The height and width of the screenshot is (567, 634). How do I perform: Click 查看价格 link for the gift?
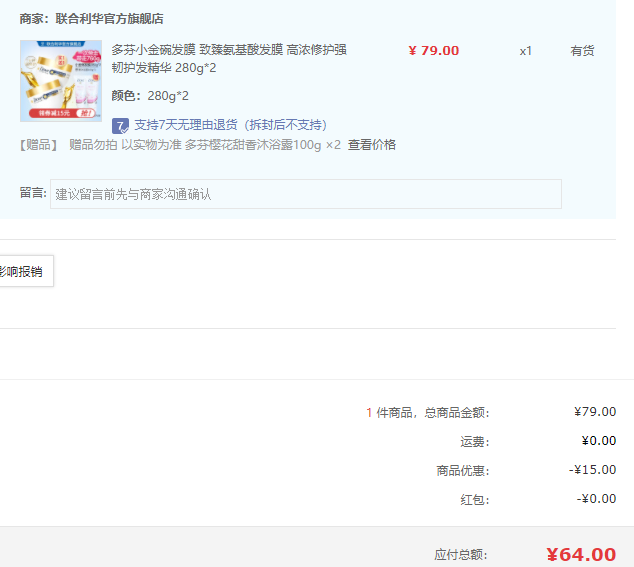(372, 145)
